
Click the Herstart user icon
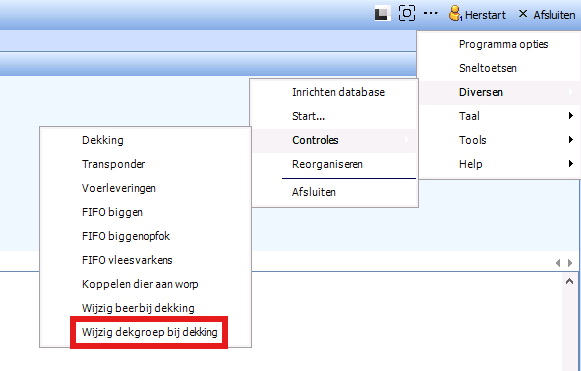[455, 14]
